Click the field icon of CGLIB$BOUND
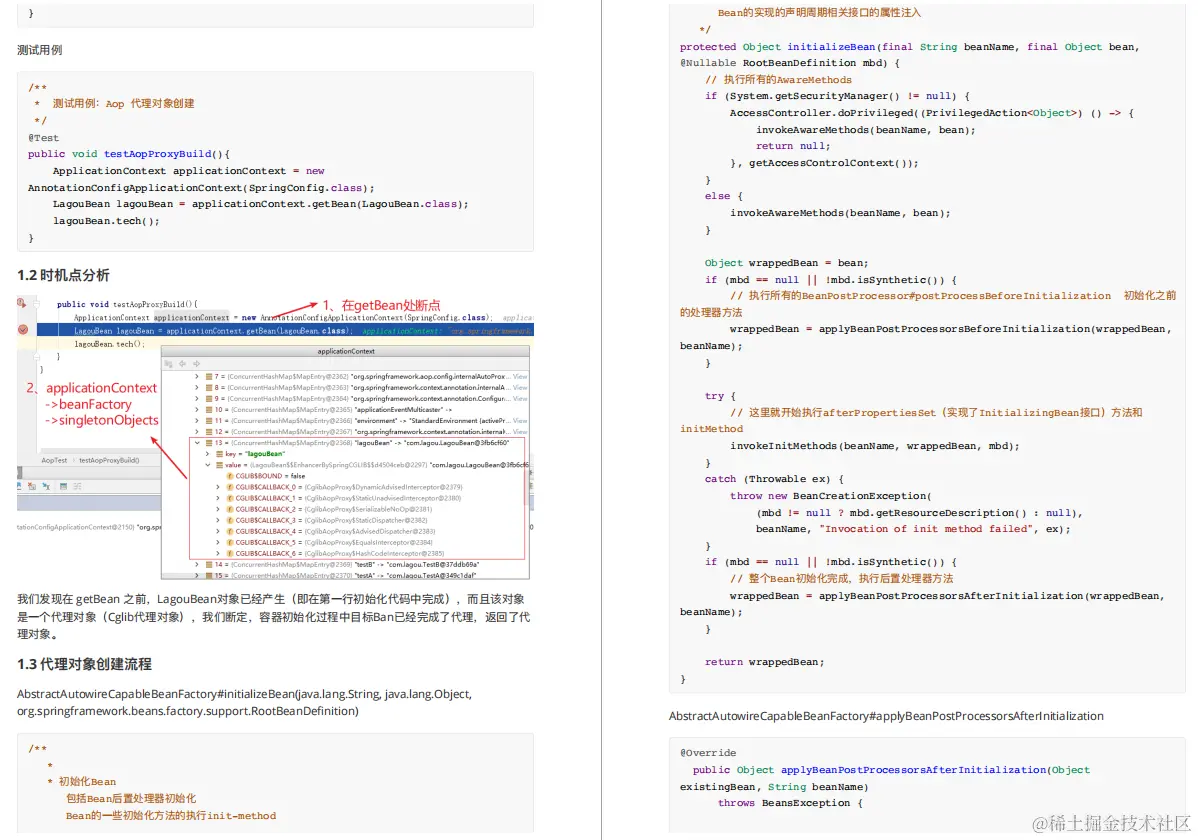The width and height of the screenshot is (1198, 840). click(230, 476)
